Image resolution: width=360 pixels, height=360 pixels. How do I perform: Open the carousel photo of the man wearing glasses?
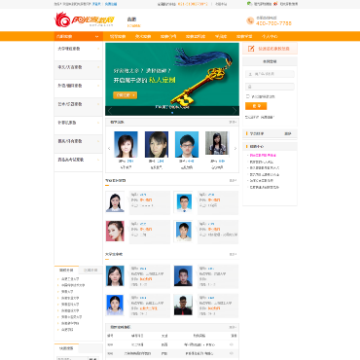click(187, 144)
